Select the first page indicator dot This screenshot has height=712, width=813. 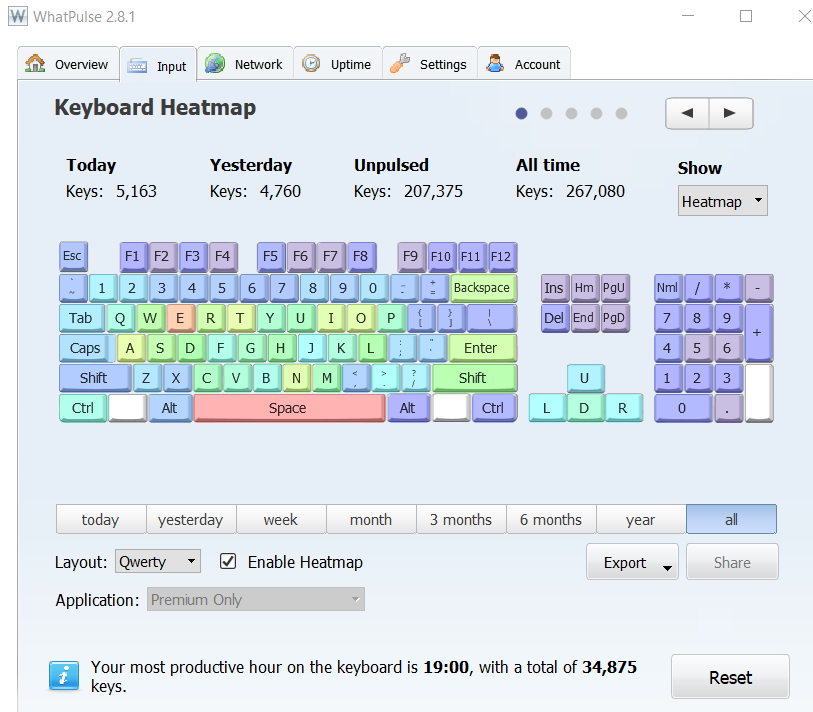[522, 114]
